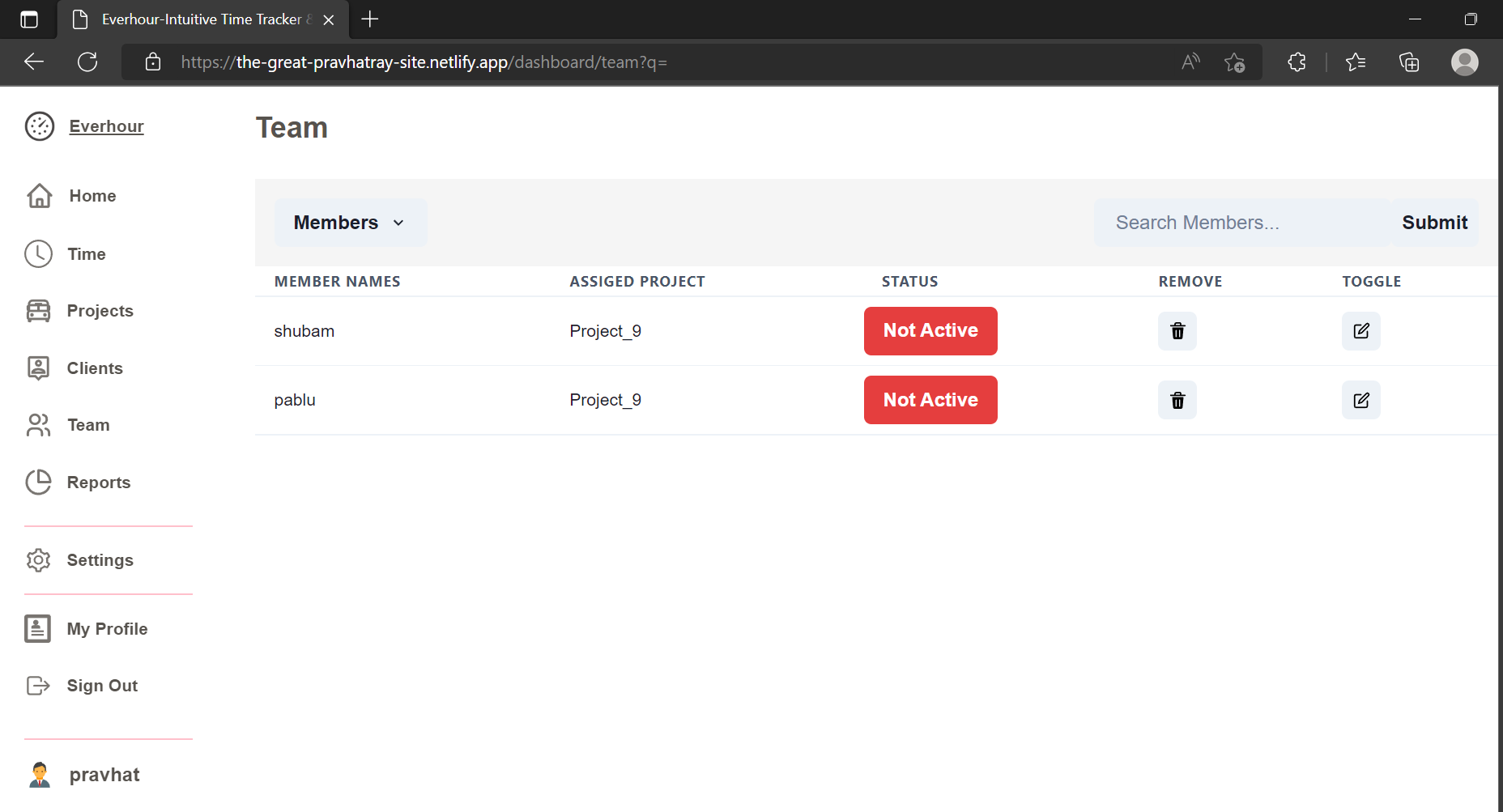Click the site lock info icon
The height and width of the screenshot is (812, 1503).
(x=153, y=62)
